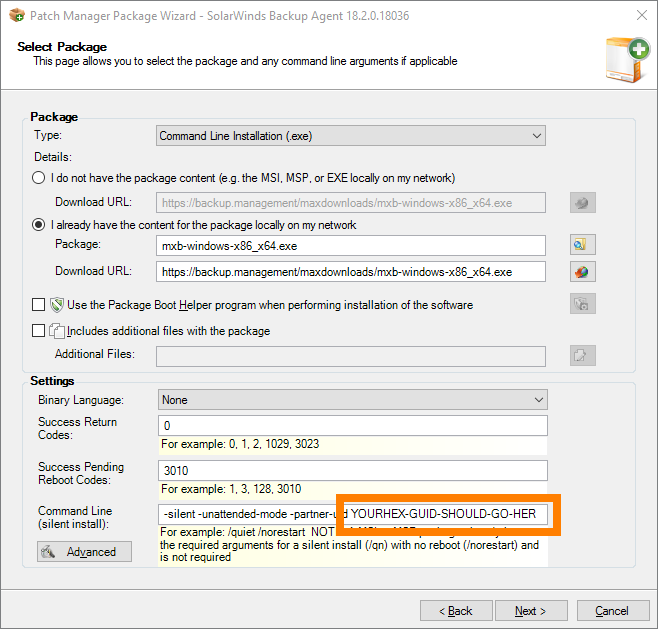This screenshot has width=658, height=629.
Task: Click the Additional Files browse icon
Action: tap(582, 355)
